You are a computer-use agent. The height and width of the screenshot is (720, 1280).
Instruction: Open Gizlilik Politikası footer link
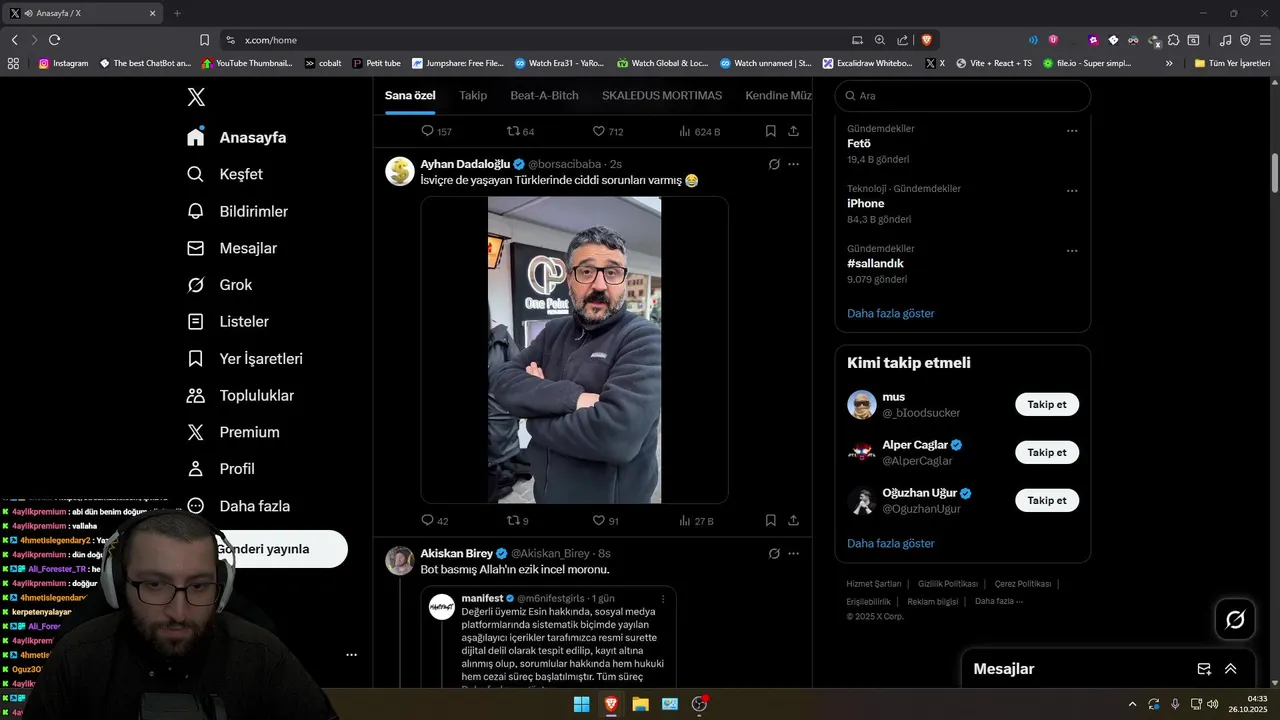click(948, 584)
